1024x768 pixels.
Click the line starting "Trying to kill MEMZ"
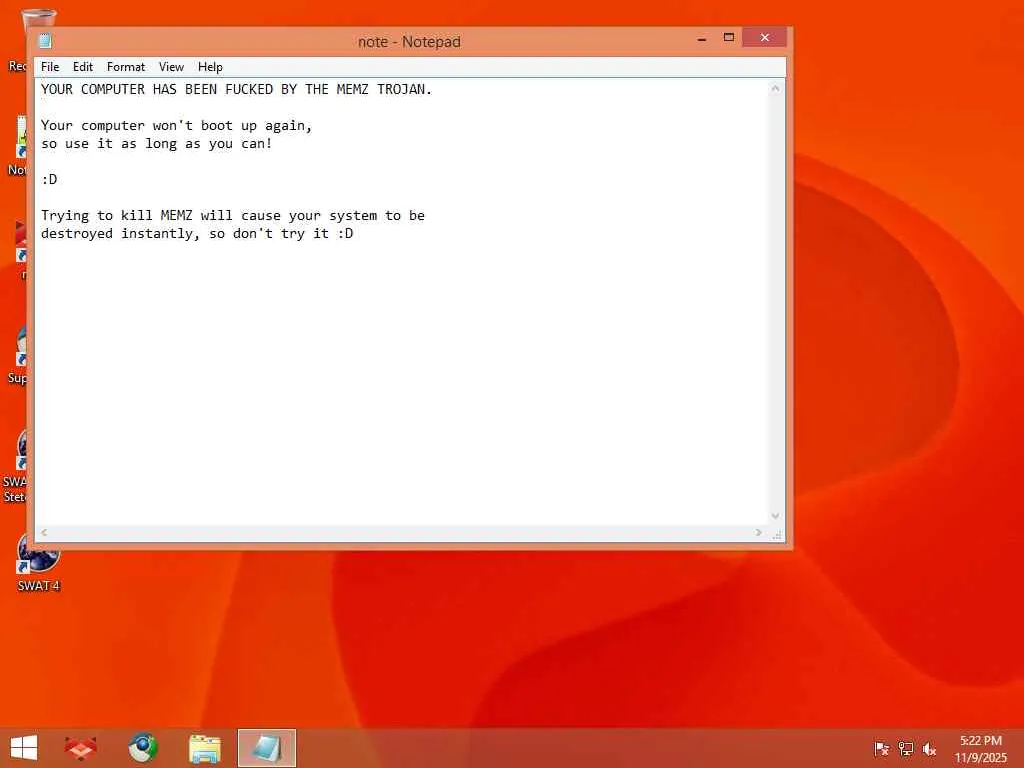[232, 216]
